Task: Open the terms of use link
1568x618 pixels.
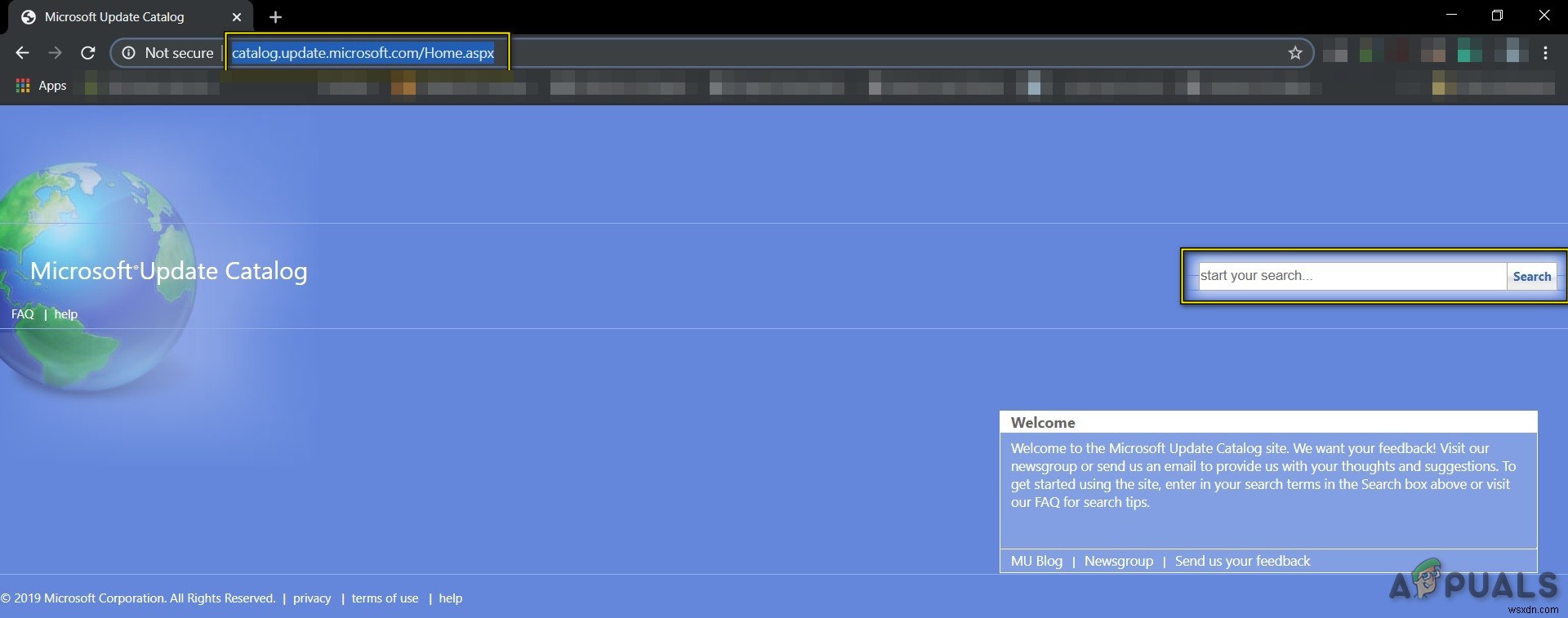Action: click(385, 598)
